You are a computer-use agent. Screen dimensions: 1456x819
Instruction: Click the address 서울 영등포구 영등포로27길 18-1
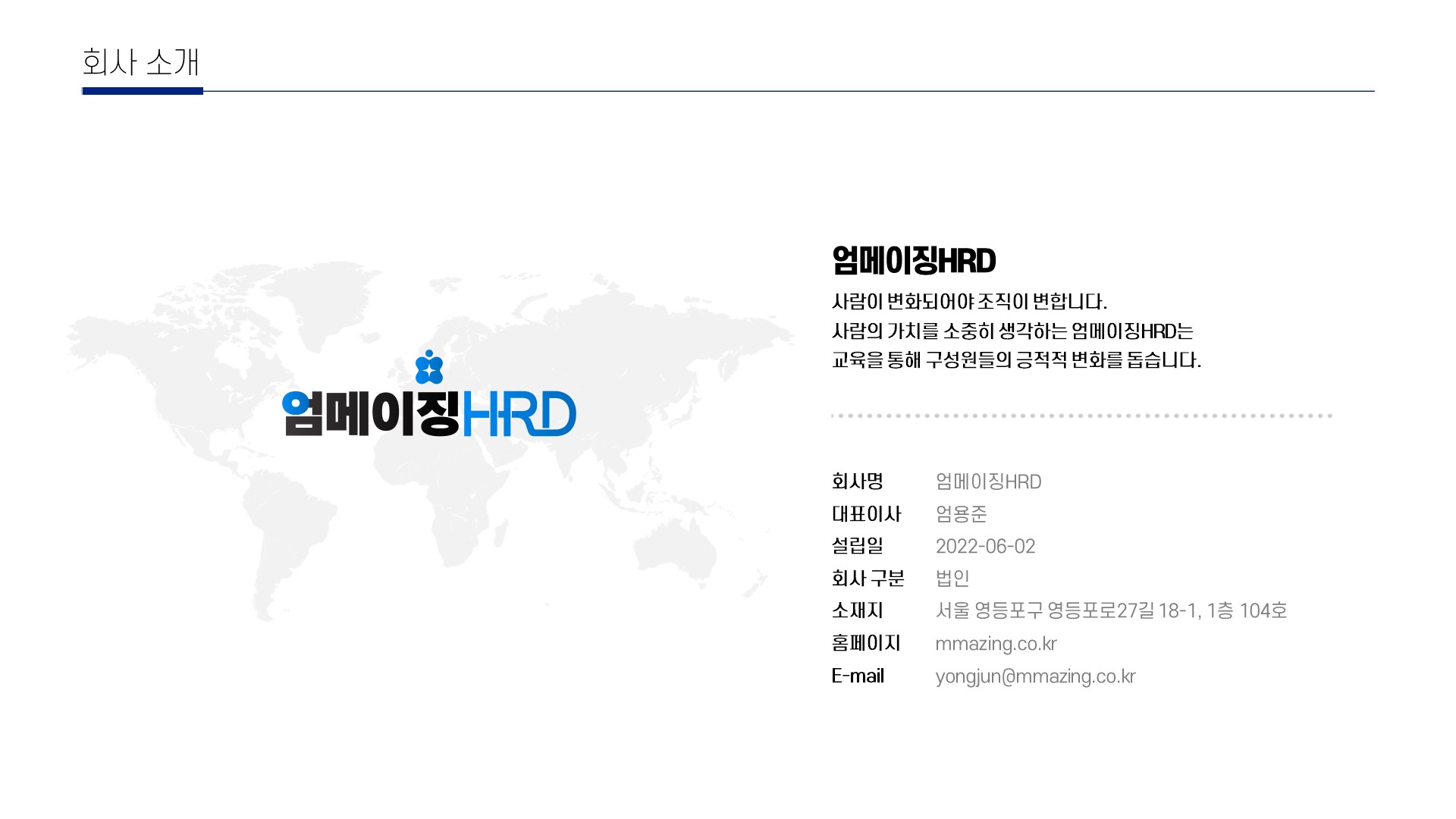(x=1111, y=610)
